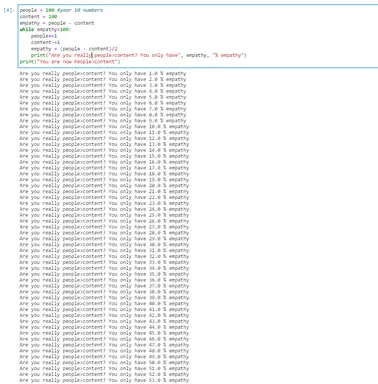Click output line with 40.0 % empathy
This screenshot has height=384, width=378.
coord(104,304)
